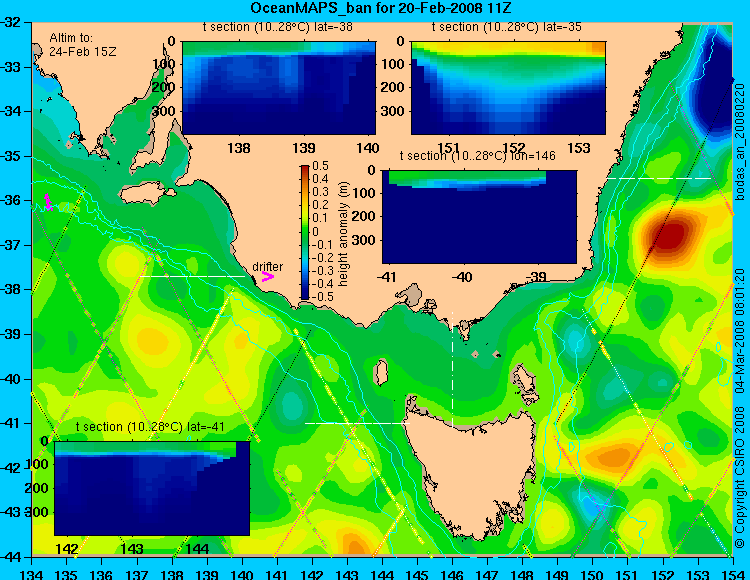The image size is (750, 580).
Task: Click '139' under the lat=-38 inset
Action: coord(304,148)
